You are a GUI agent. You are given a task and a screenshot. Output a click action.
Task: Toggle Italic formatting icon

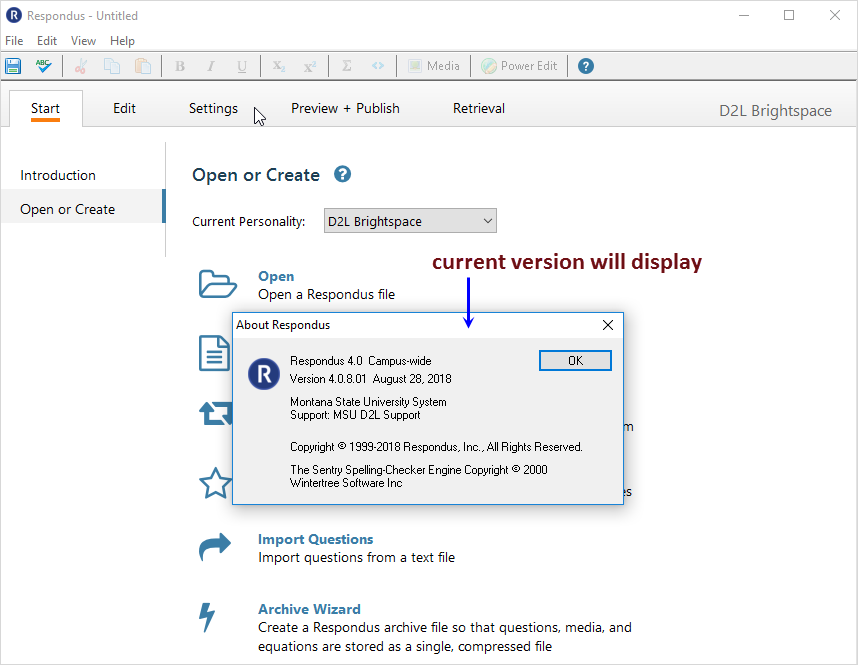(x=211, y=66)
